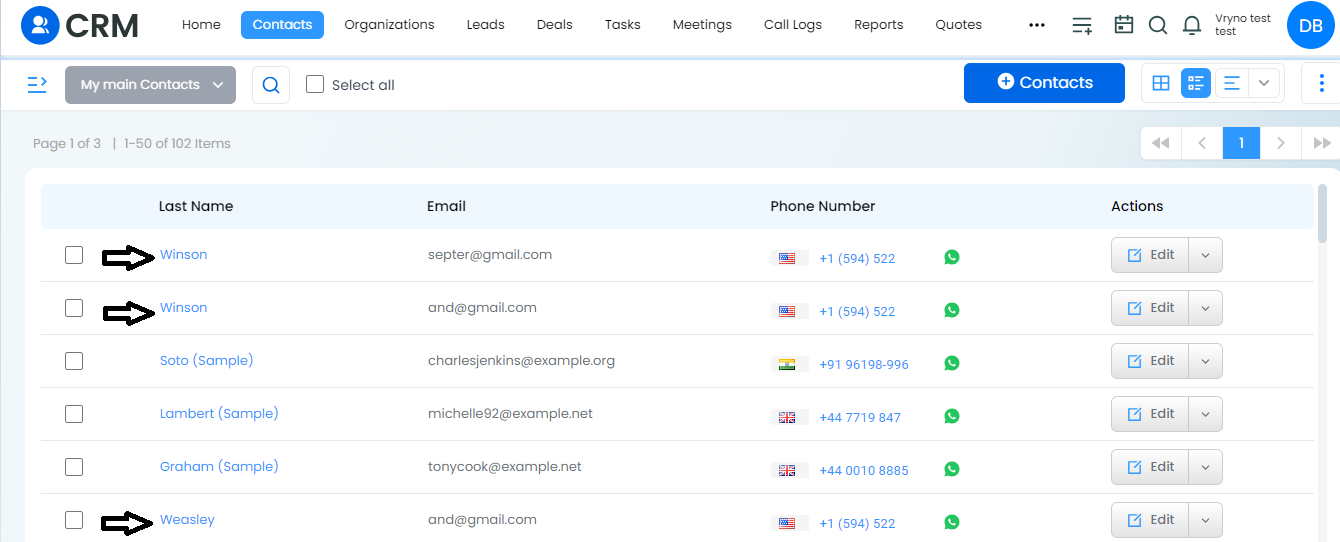Switch to detailed list view
The height and width of the screenshot is (542, 1340).
tap(1196, 84)
